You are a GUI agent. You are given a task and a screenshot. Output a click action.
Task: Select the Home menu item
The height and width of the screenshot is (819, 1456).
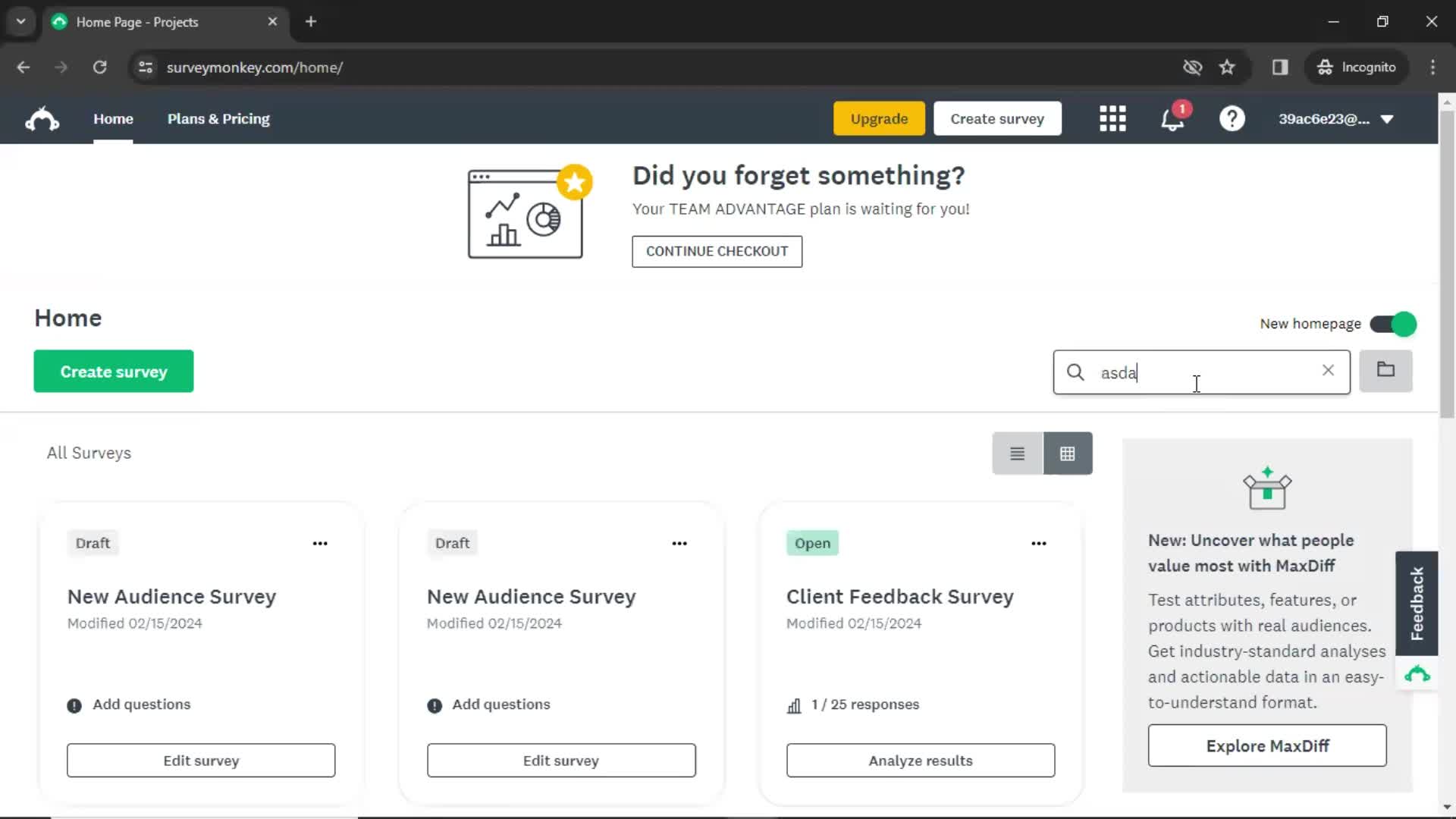tap(113, 119)
